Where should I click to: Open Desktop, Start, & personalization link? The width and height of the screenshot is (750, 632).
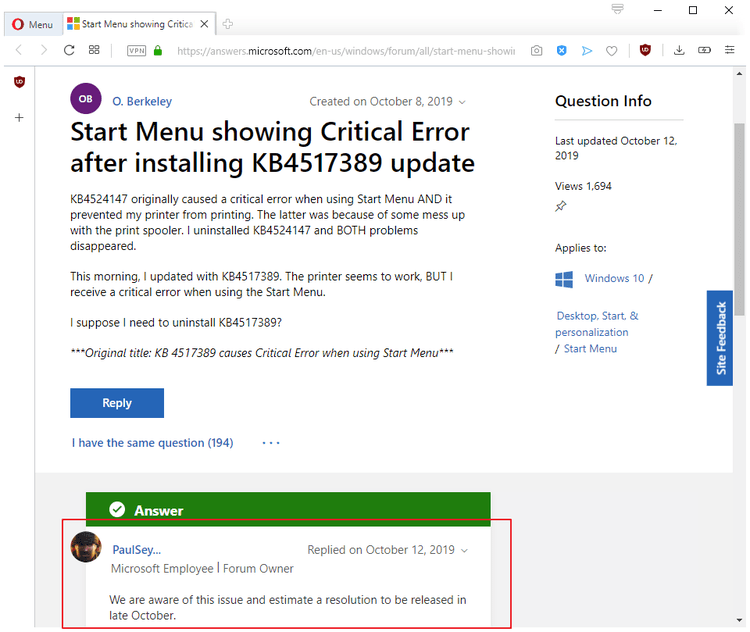click(x=597, y=324)
